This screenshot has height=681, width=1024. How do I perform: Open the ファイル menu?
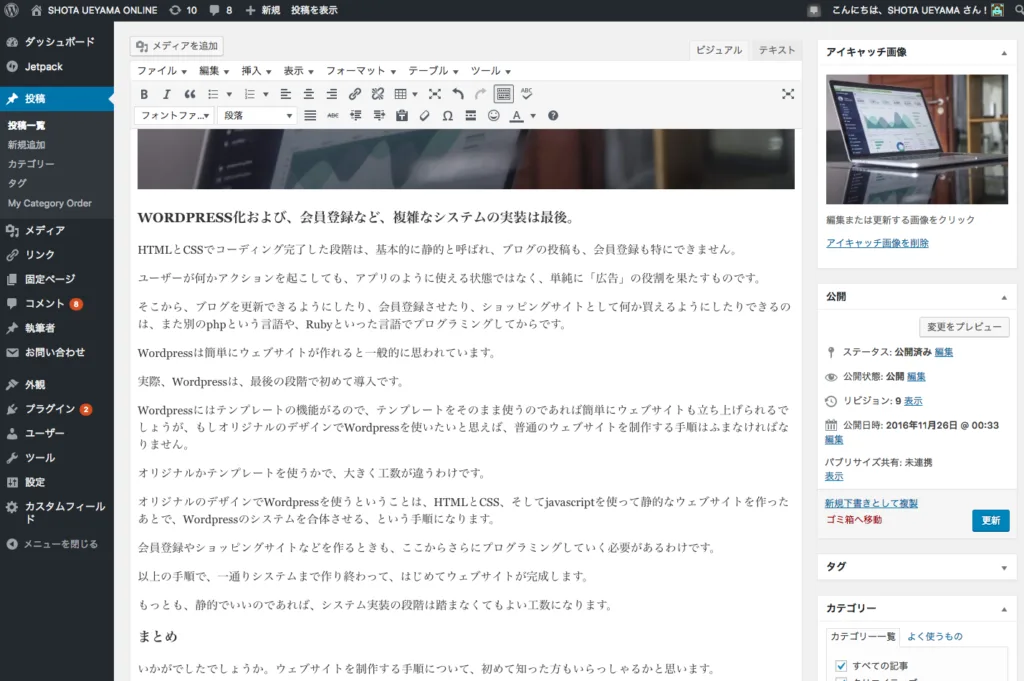(x=161, y=71)
